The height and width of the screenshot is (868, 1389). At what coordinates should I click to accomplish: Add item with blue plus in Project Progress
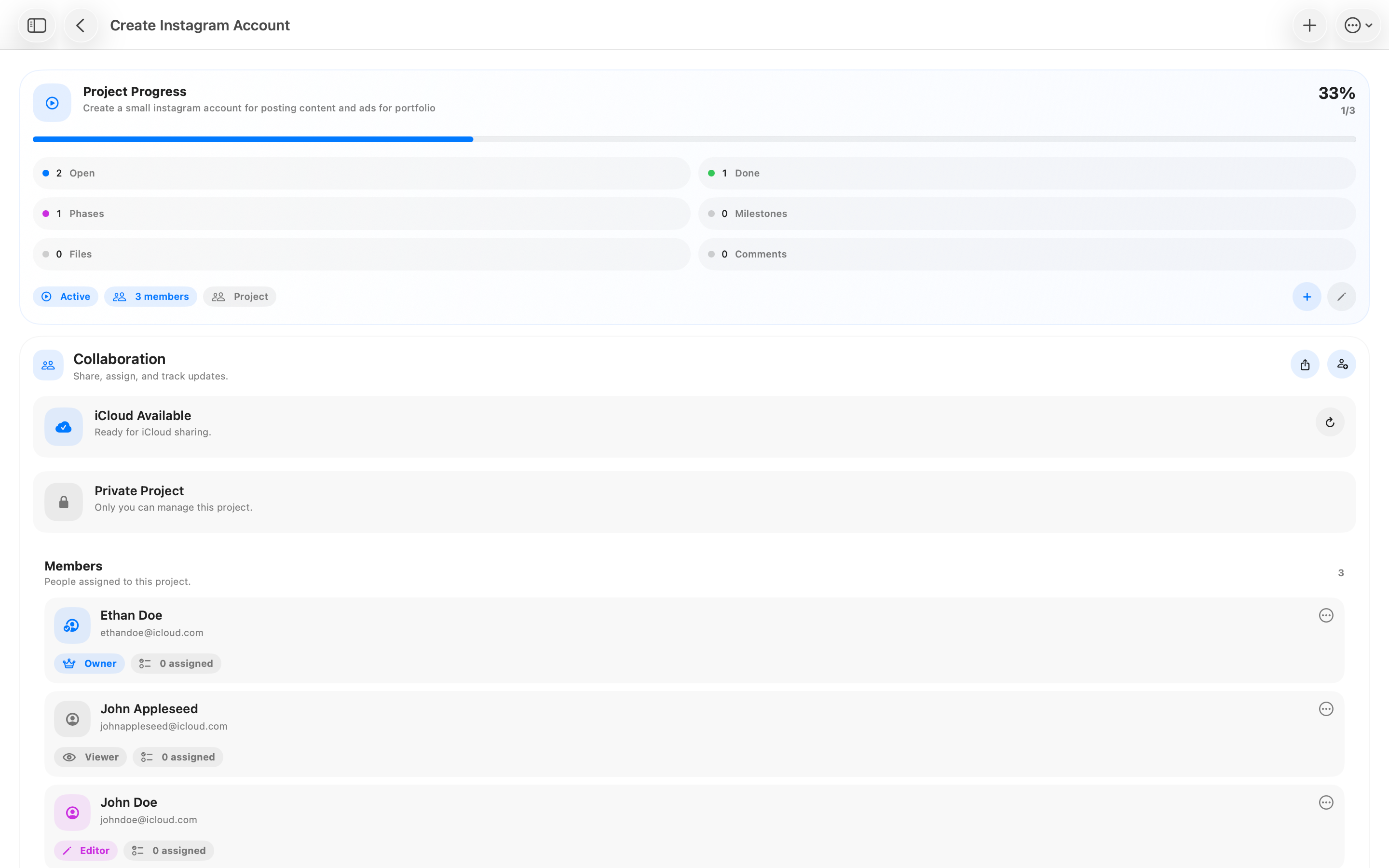point(1307,297)
